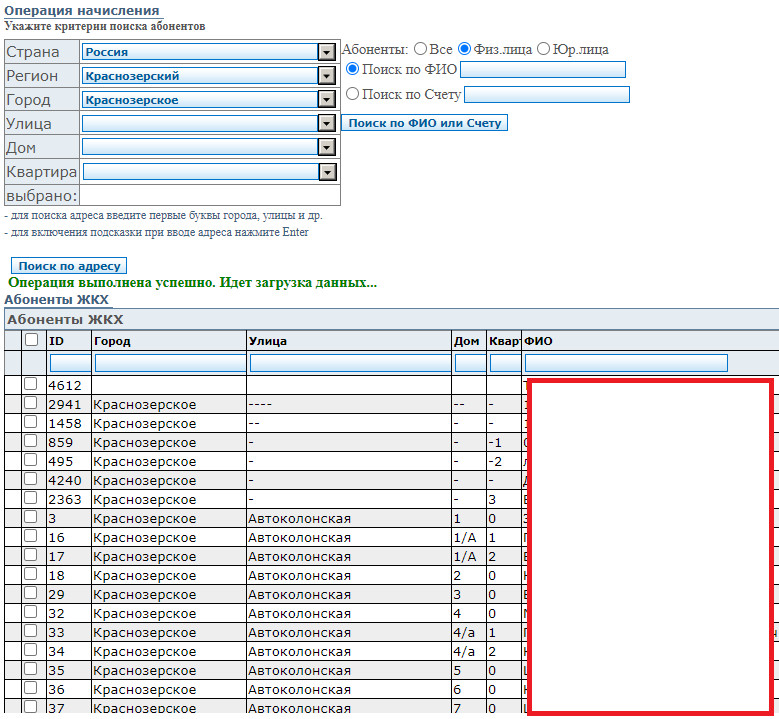Click the ФИО search text field
Screen dimensions: 779x719
542,70
